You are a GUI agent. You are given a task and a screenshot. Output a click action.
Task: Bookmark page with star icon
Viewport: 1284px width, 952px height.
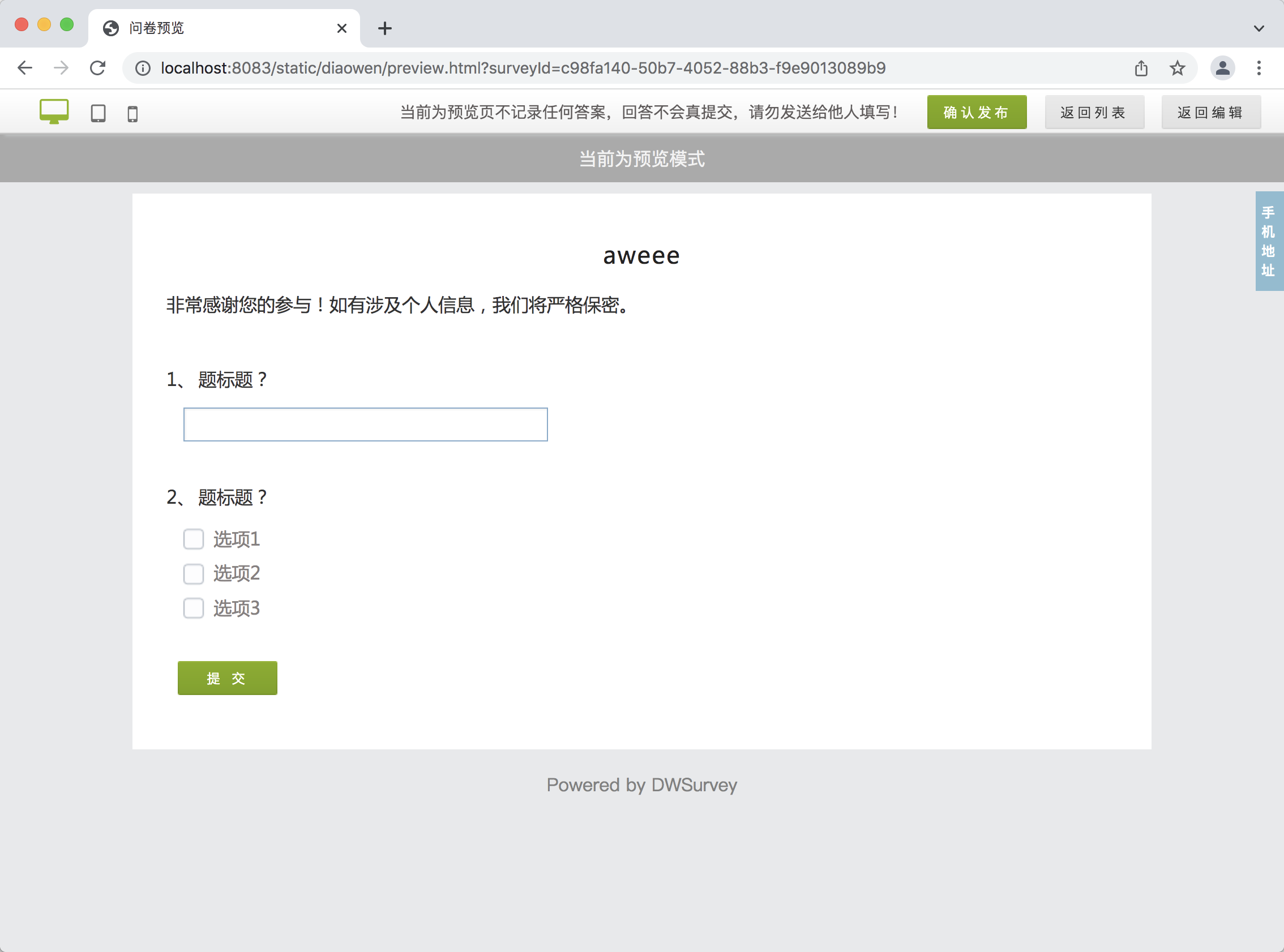[1178, 68]
